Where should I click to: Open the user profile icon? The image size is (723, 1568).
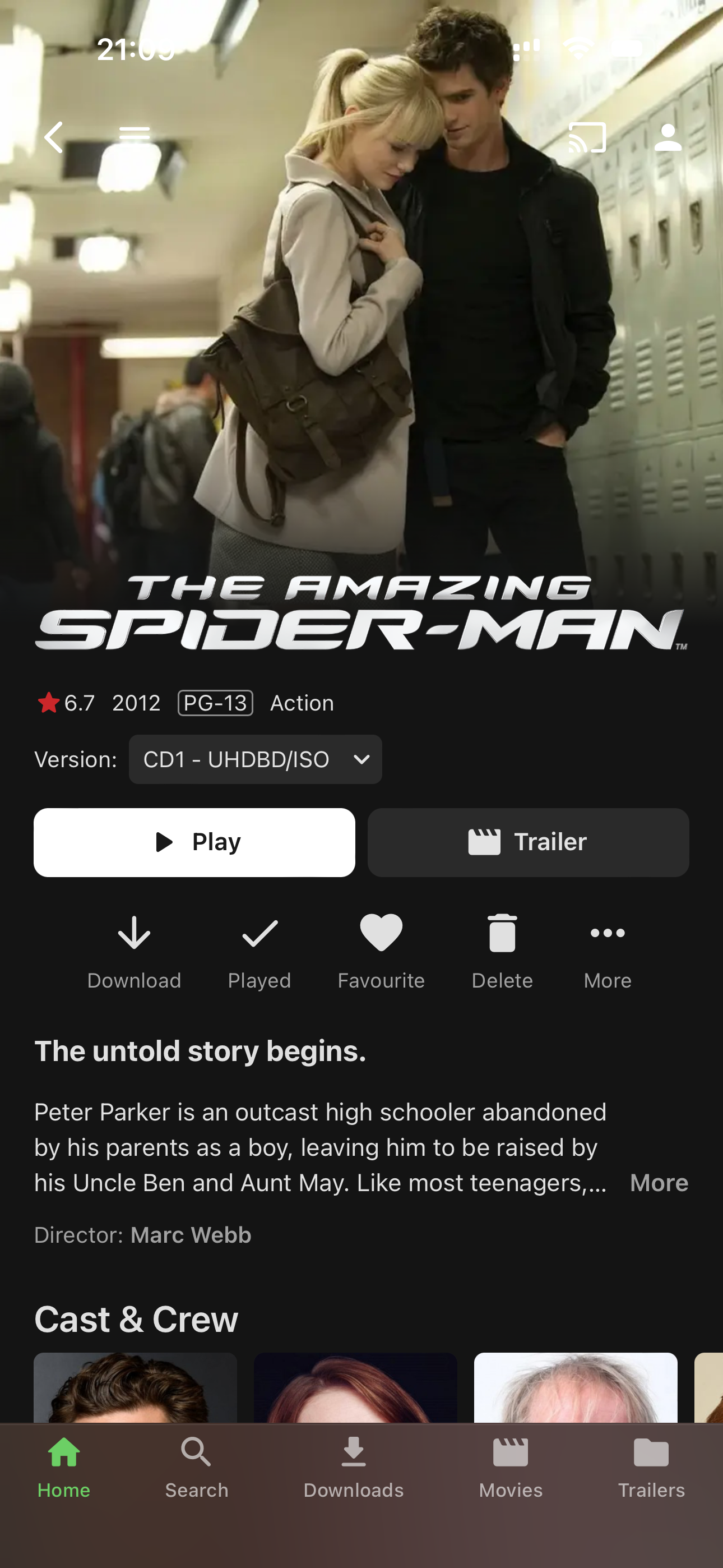tap(668, 137)
